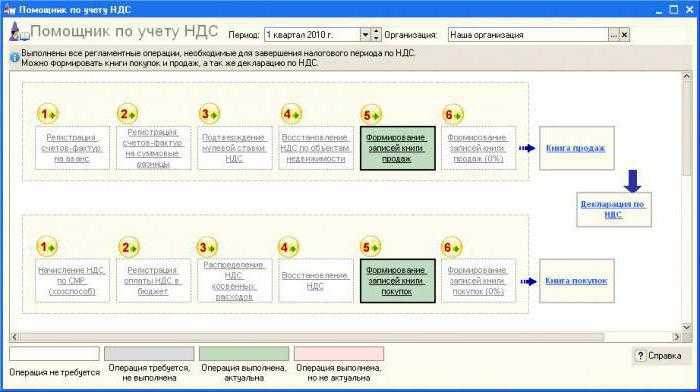Open the Период dropdown arrow
Screen dimensions: 700x392
365,35
